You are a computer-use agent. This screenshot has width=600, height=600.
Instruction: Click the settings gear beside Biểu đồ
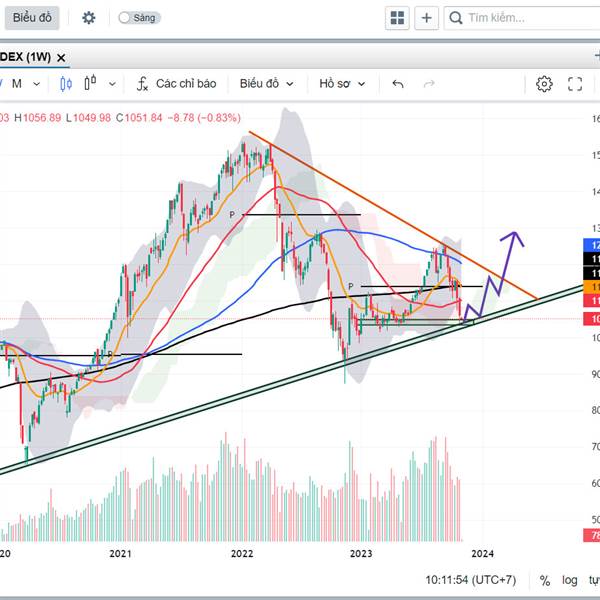pos(88,18)
